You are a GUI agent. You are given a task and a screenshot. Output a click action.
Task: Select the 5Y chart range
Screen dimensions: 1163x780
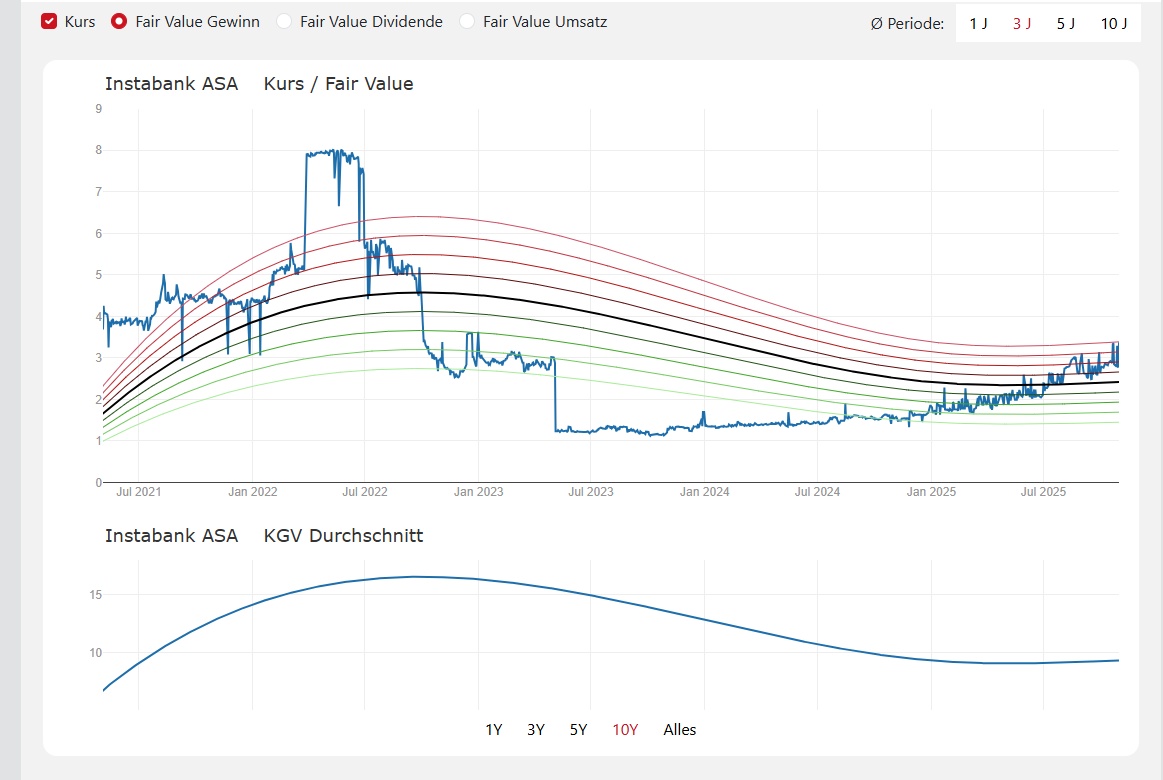coord(578,729)
